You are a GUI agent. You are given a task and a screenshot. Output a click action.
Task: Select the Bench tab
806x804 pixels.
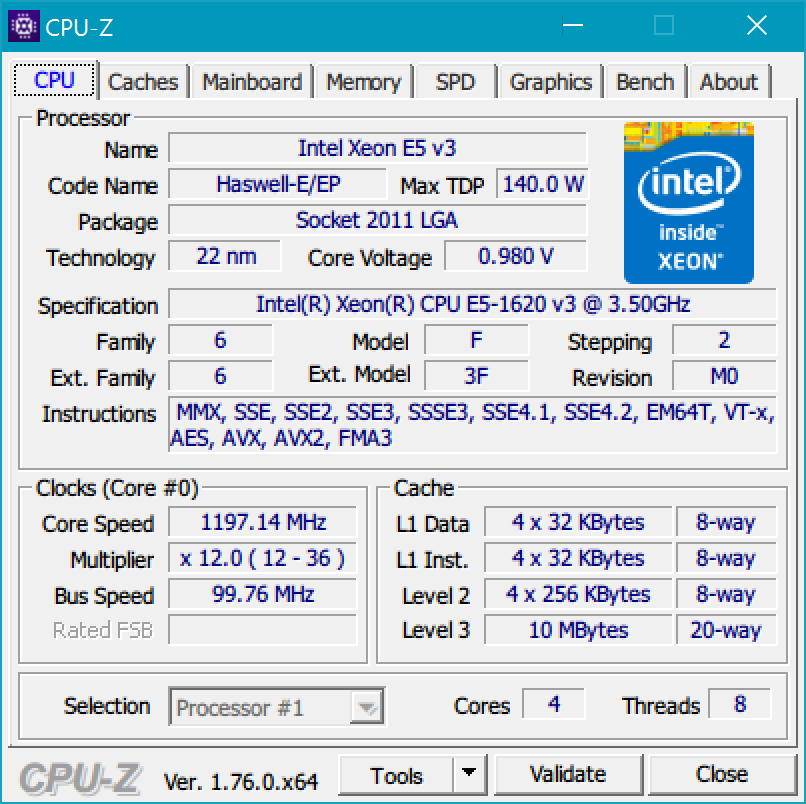(645, 82)
